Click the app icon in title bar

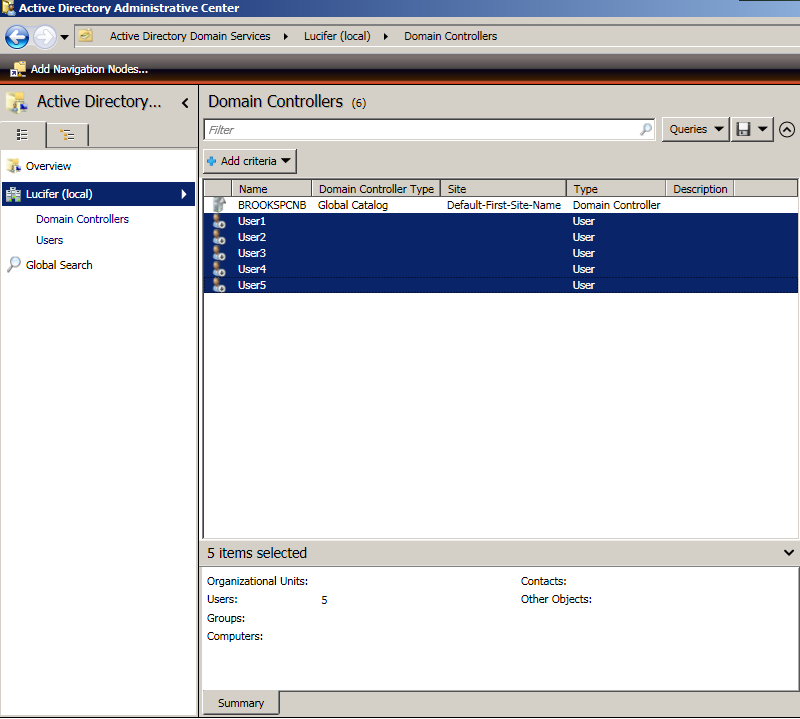[8, 8]
